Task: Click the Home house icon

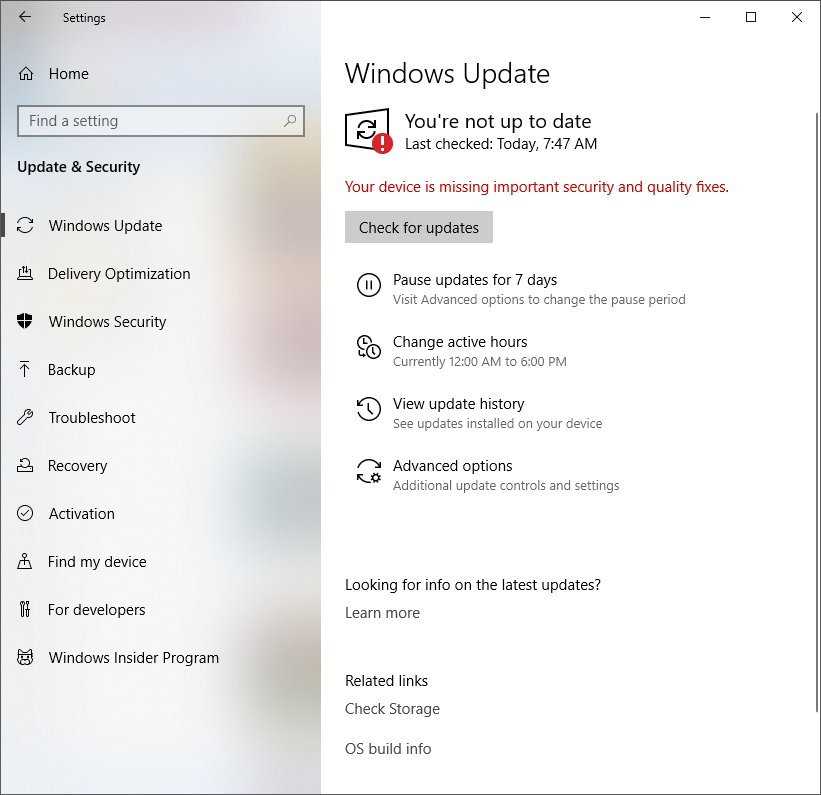Action: (26, 74)
